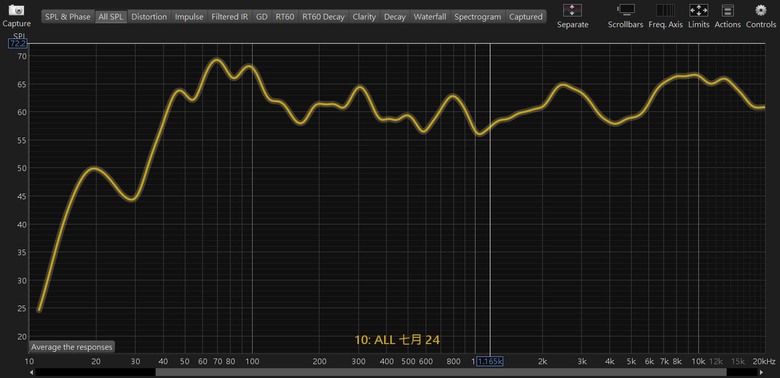780x378 pixels.
Task: Switch the Freq. Axis mode
Action: click(665, 10)
